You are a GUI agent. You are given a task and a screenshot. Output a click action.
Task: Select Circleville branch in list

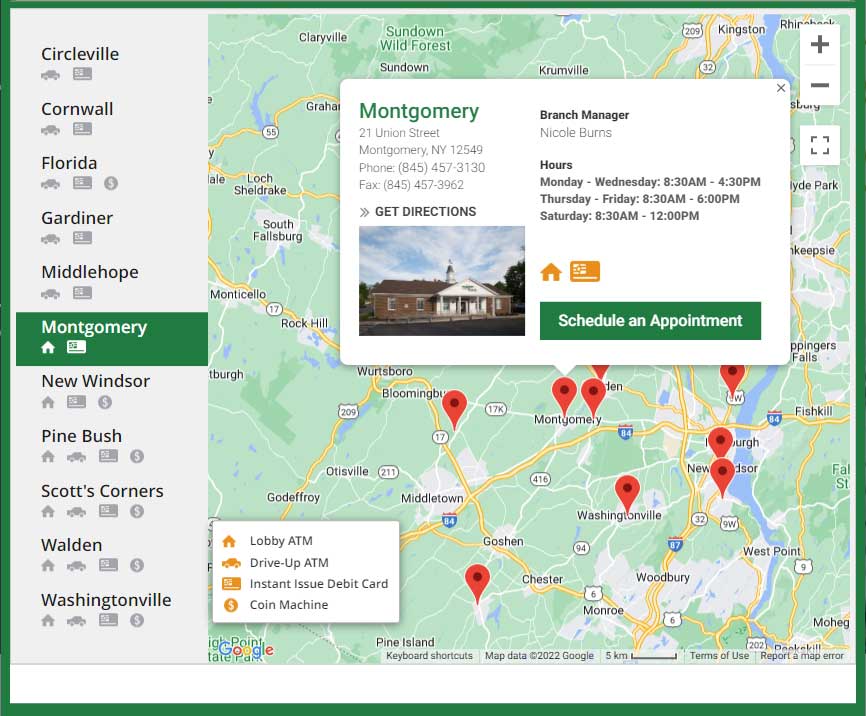coord(80,54)
